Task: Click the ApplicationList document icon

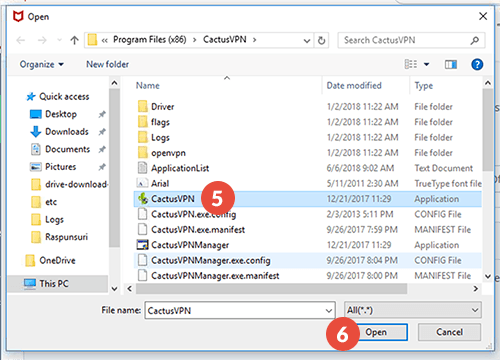Action: tap(142, 168)
